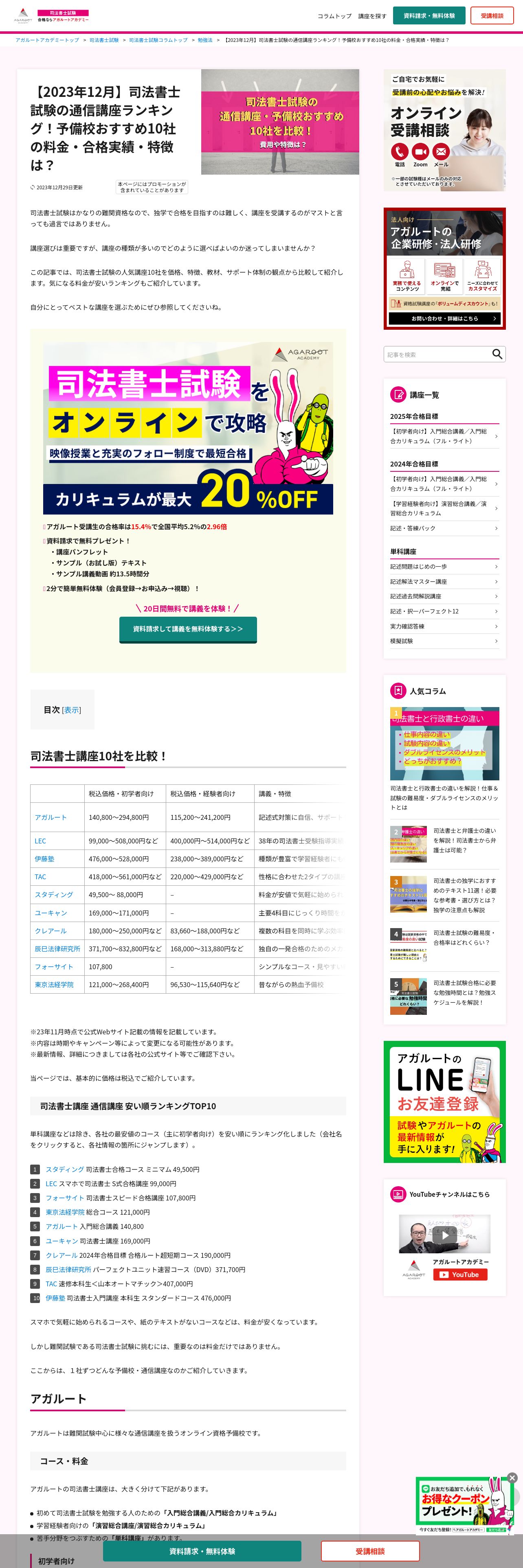
Task: Open アガルートアカデミートップ breadcrumb
Action: click(48, 40)
